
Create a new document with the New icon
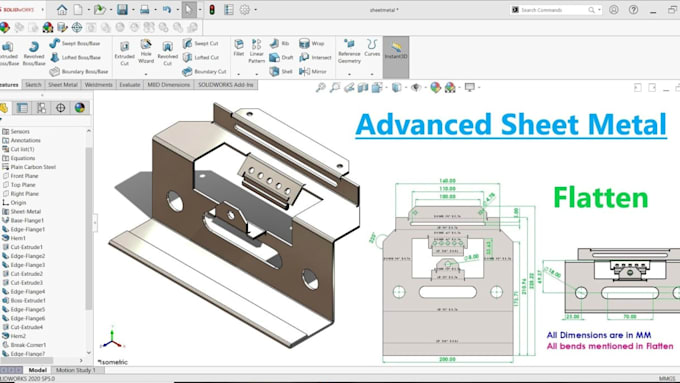pyautogui.click(x=78, y=10)
